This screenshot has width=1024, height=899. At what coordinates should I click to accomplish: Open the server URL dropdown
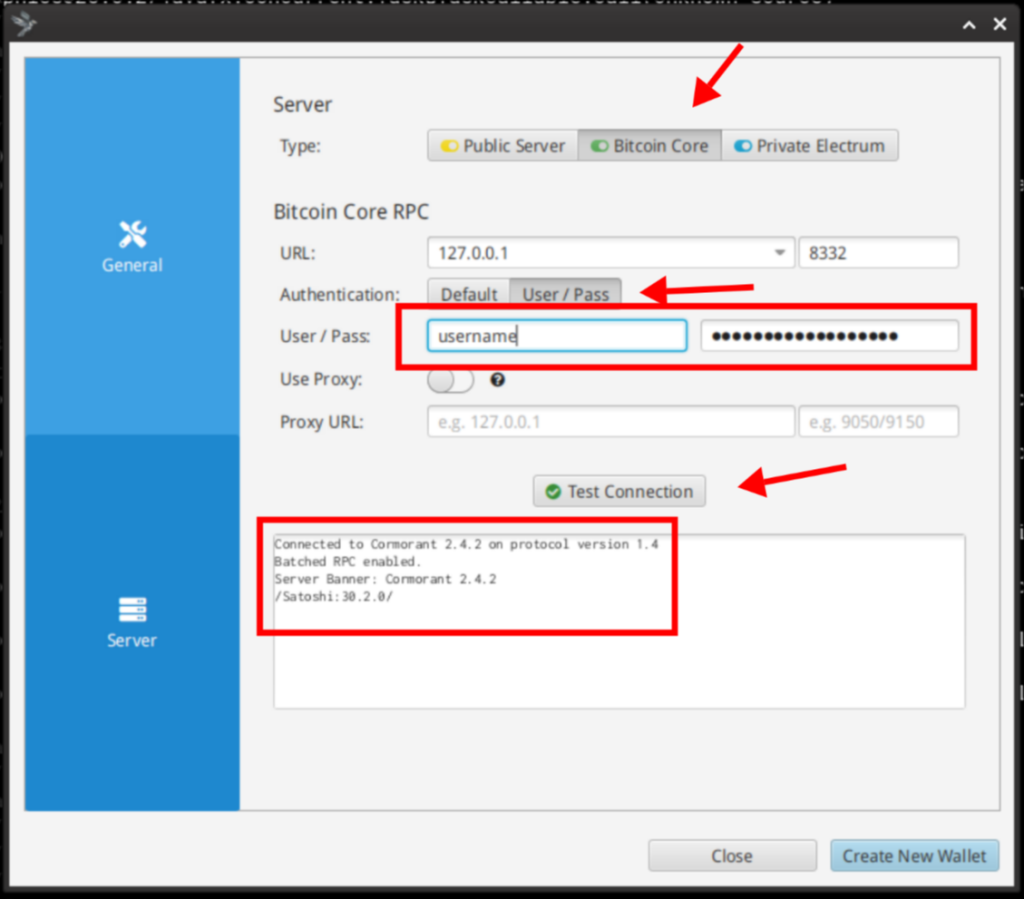[x=779, y=252]
